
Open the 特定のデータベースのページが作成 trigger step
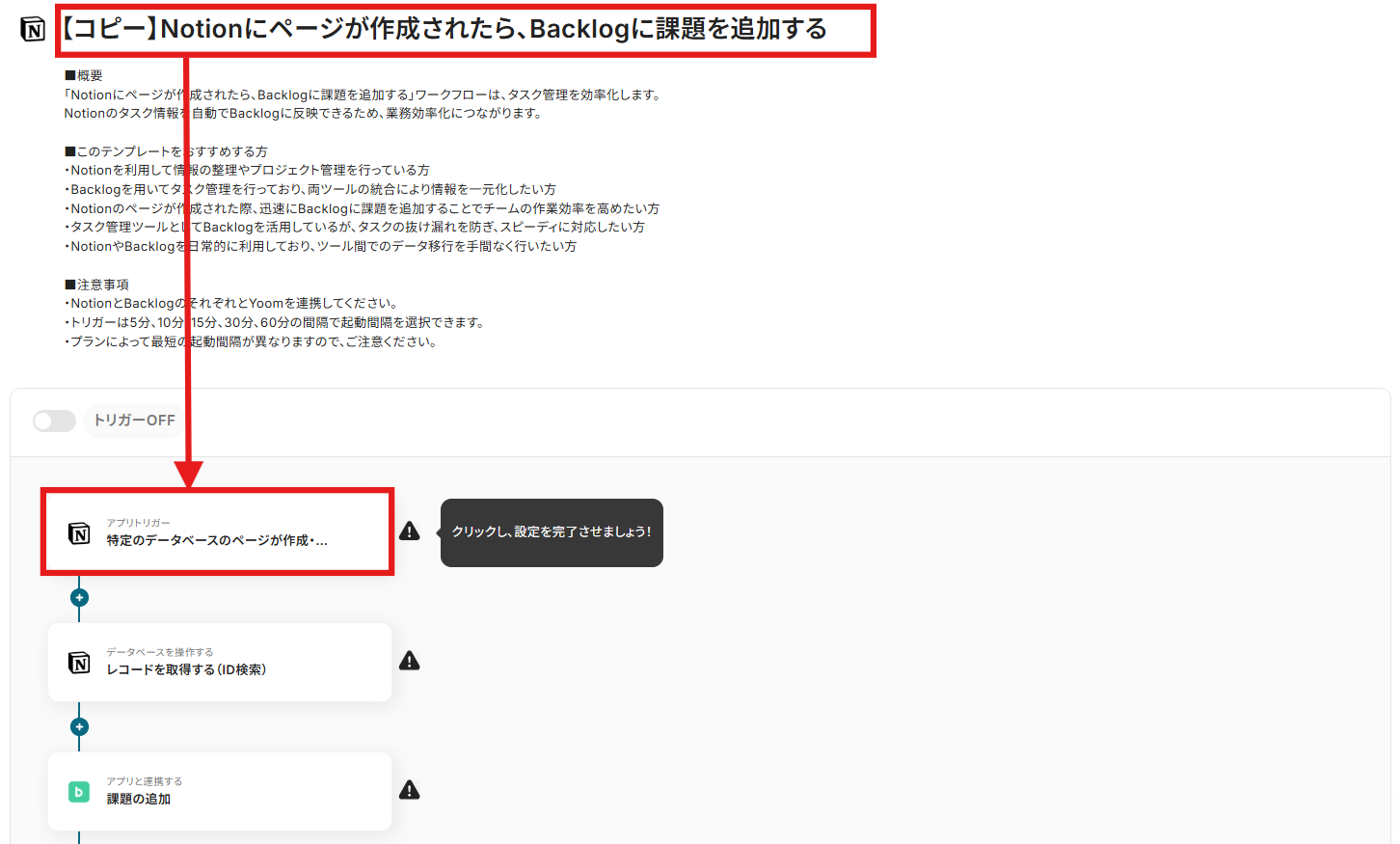pyautogui.click(x=218, y=532)
